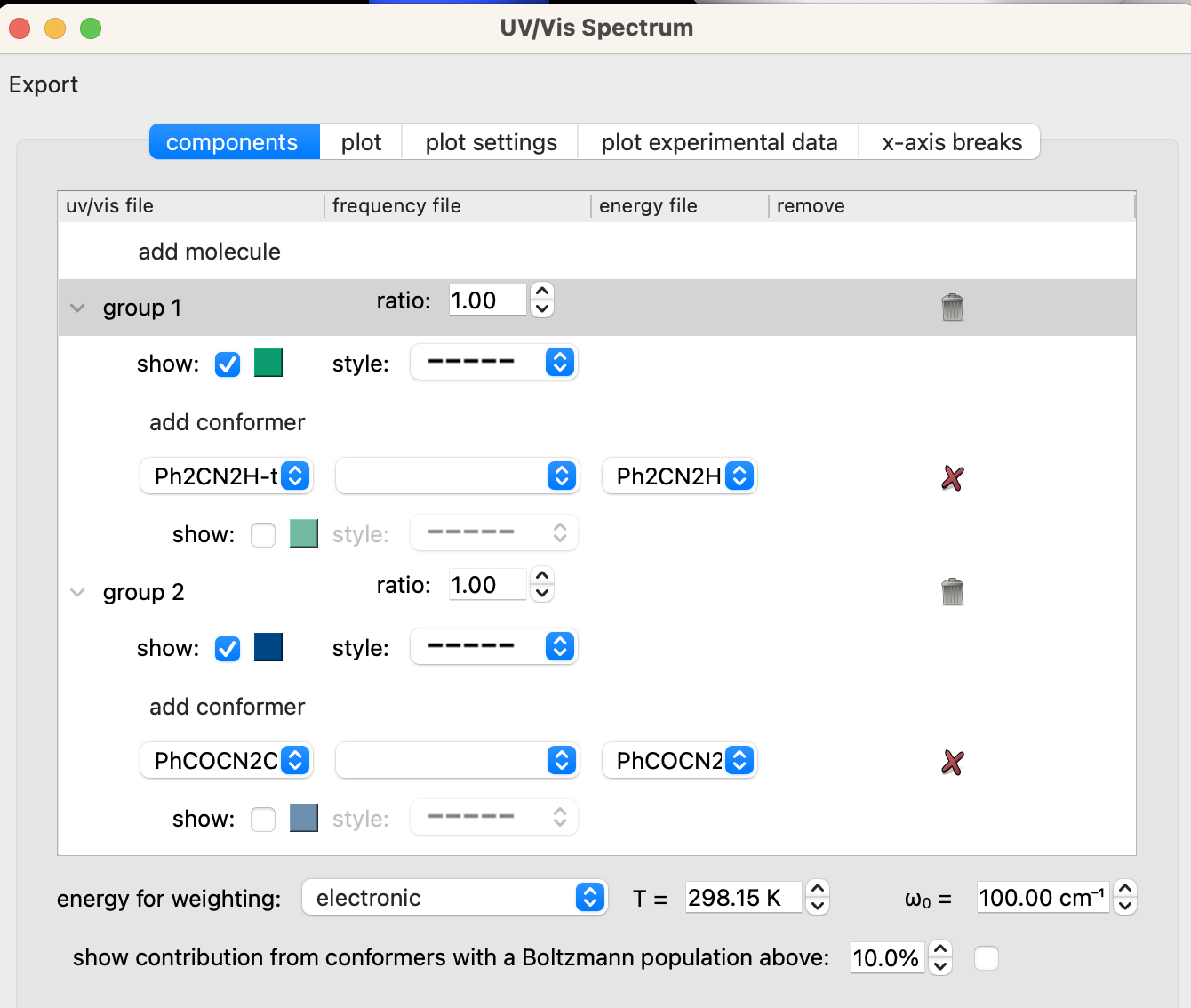Decrease group 2 ratio with stepper down arrow

point(542,594)
